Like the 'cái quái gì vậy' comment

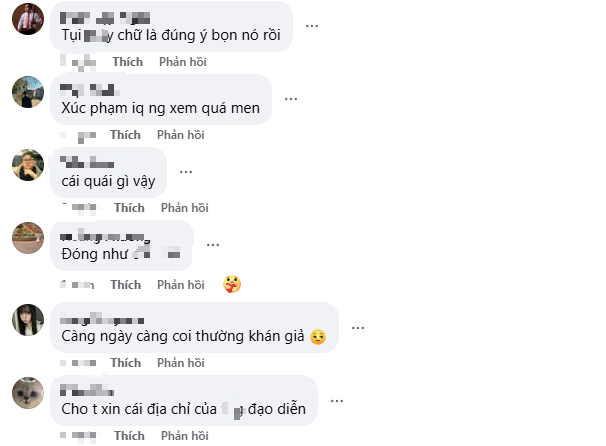[129, 208]
